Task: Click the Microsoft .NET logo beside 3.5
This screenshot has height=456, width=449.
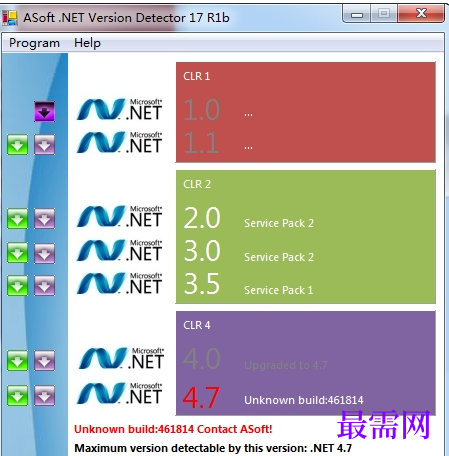Action: click(120, 283)
